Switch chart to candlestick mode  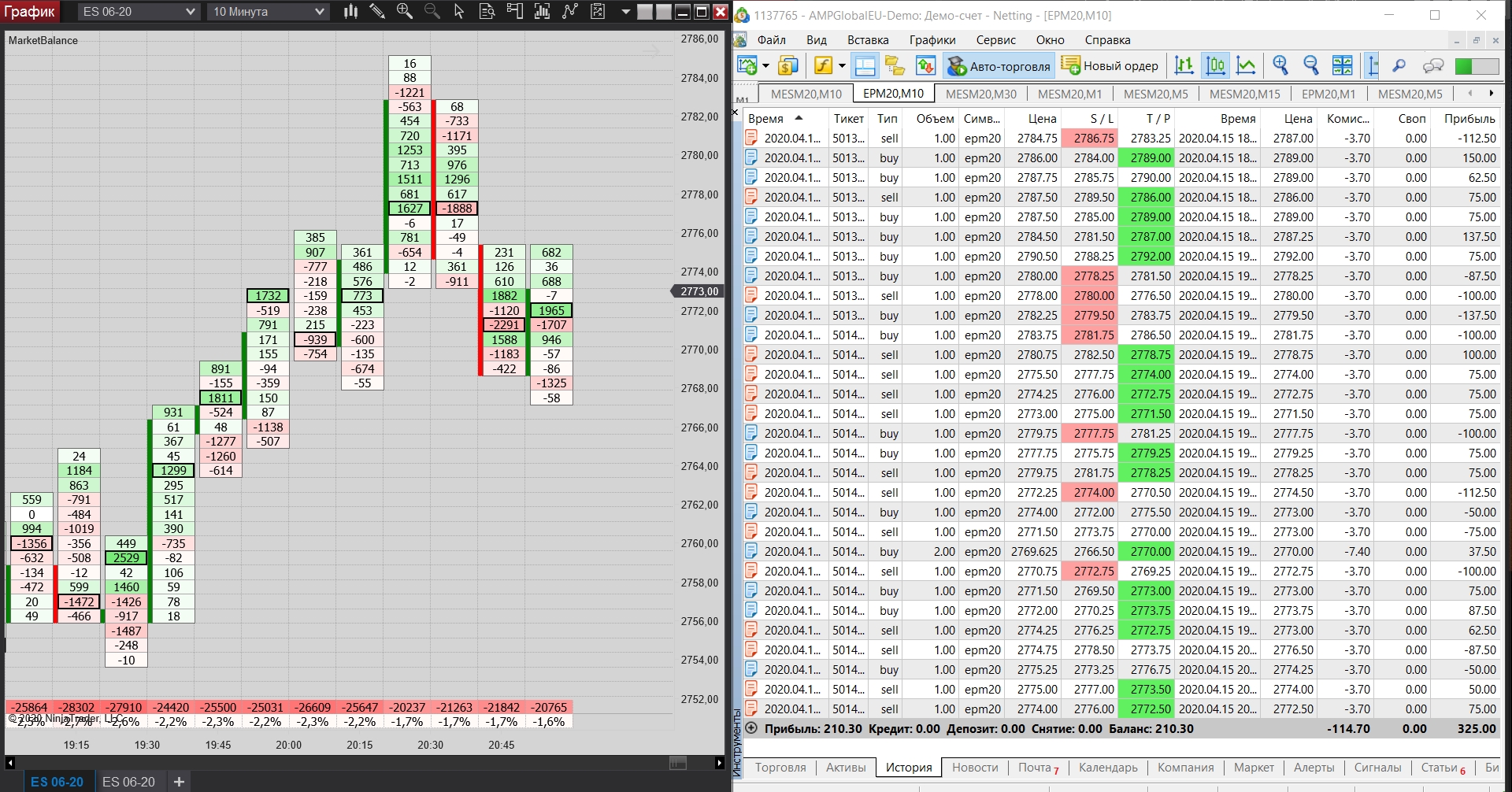[x=1215, y=66]
